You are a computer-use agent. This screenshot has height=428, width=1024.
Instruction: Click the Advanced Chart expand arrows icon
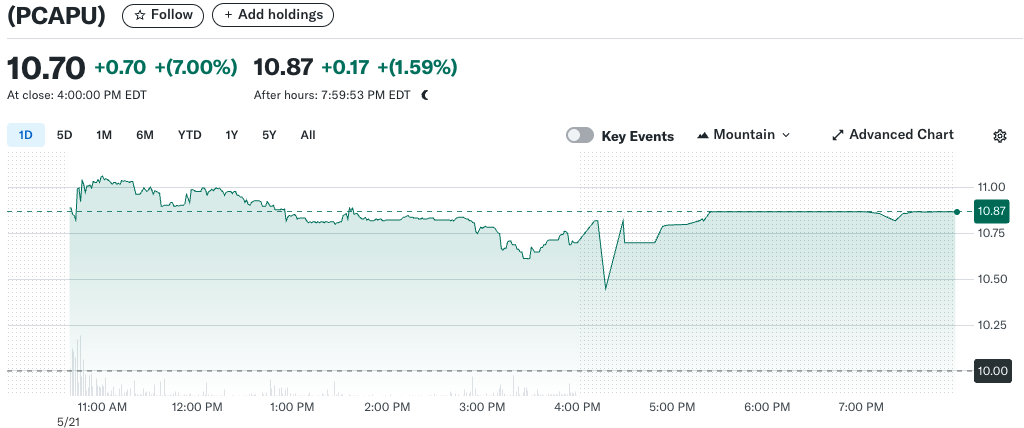[838, 135]
